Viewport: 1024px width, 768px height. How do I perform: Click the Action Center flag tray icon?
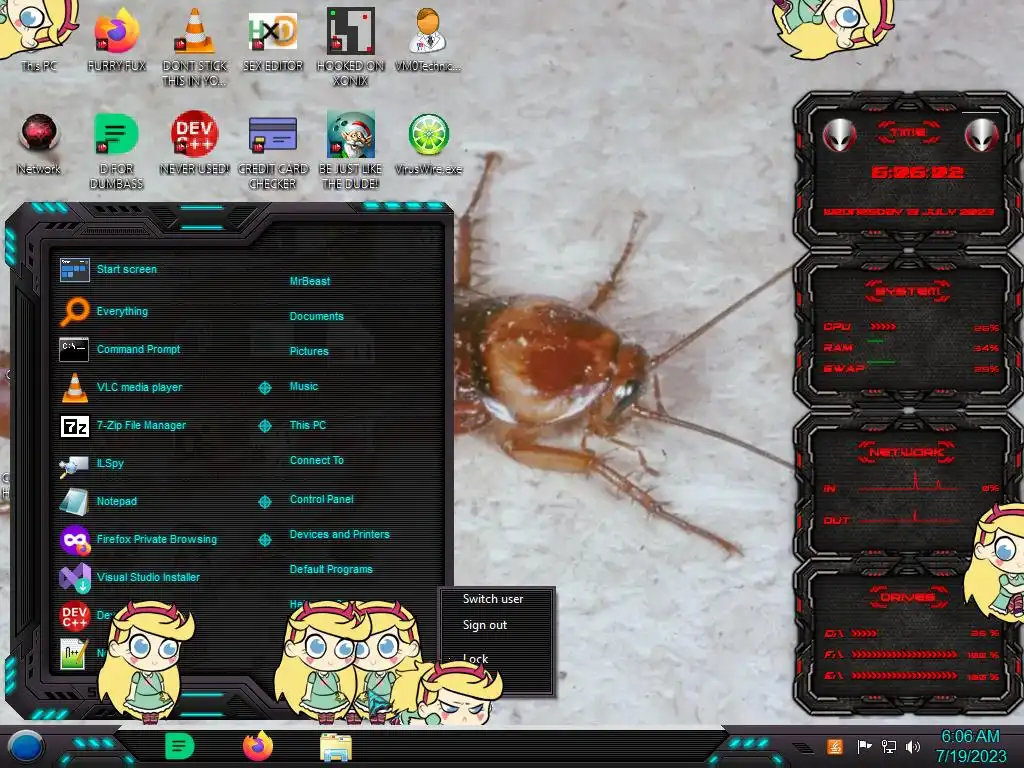click(865, 746)
